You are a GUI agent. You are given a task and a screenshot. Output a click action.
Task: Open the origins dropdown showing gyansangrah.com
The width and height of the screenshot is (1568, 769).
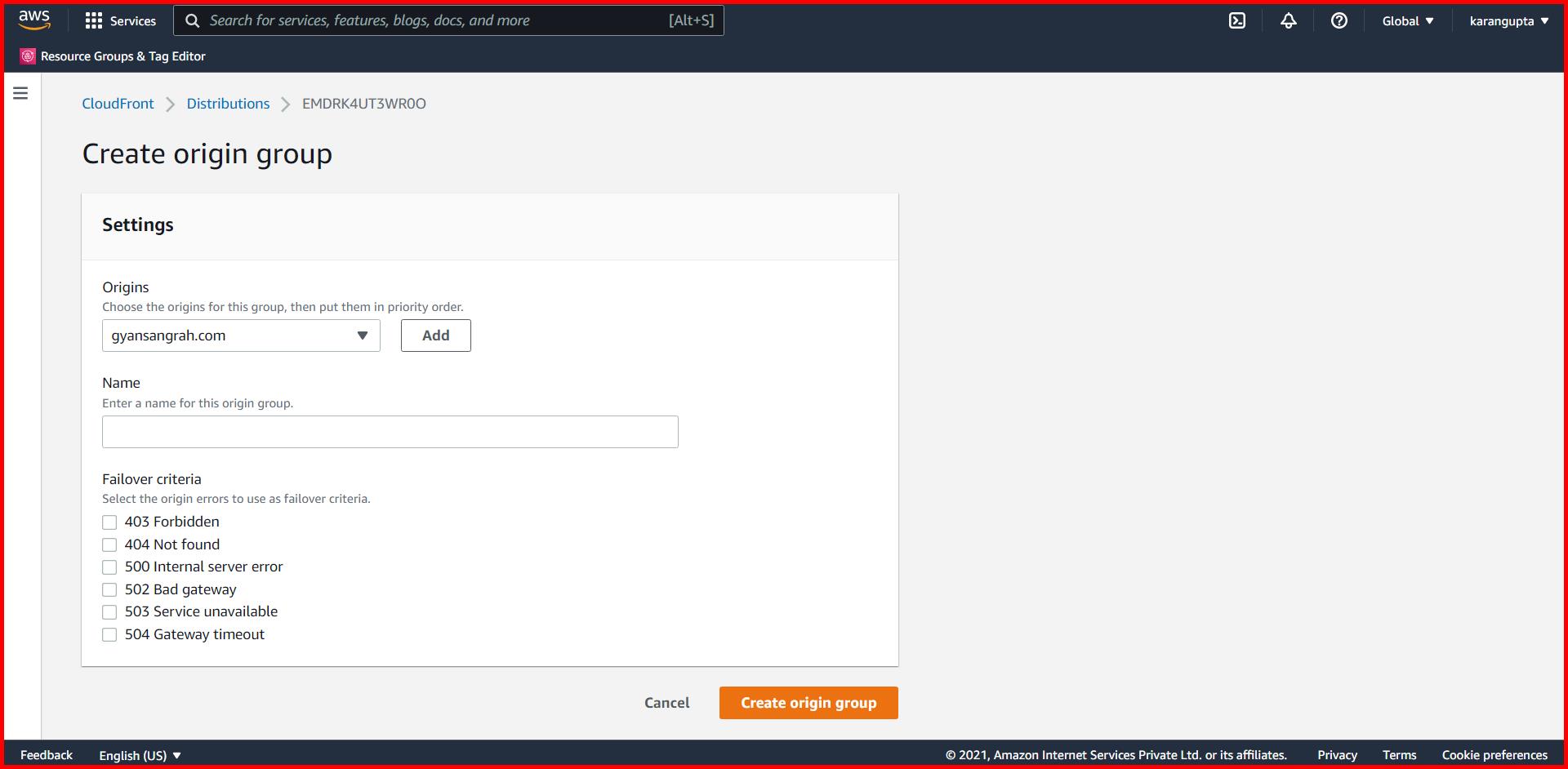(x=240, y=335)
